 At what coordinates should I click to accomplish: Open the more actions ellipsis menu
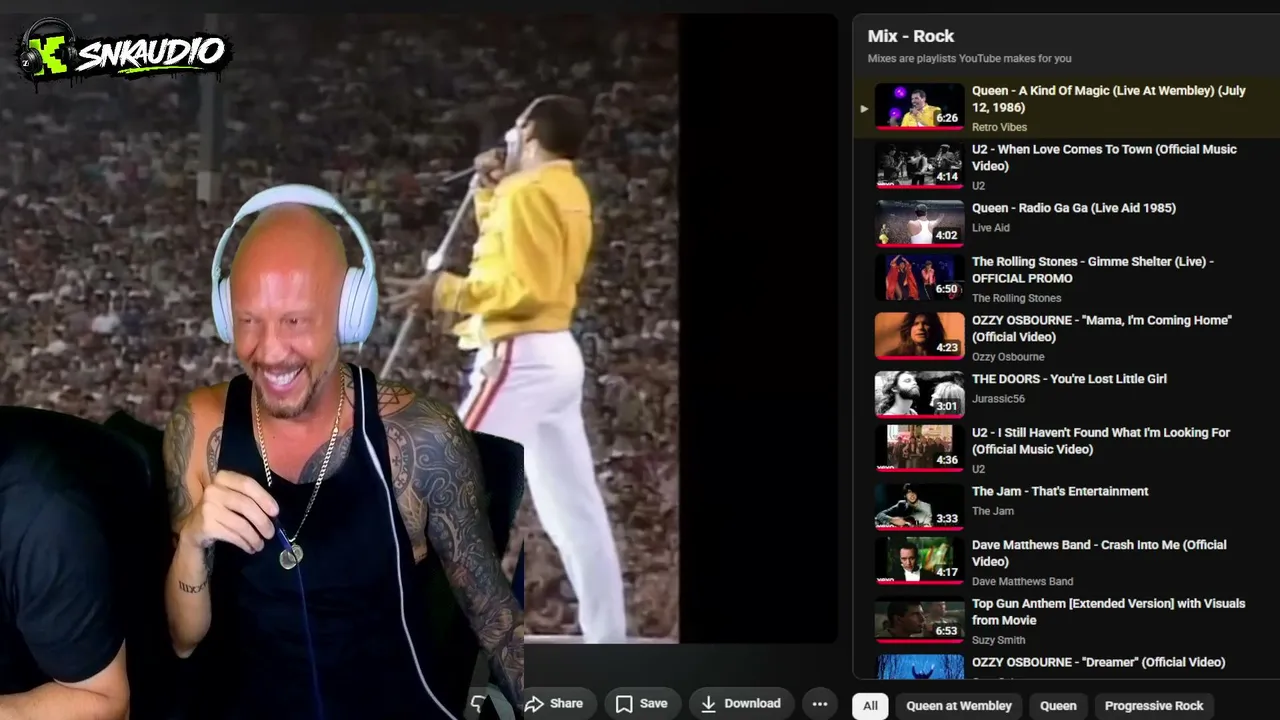coord(820,704)
